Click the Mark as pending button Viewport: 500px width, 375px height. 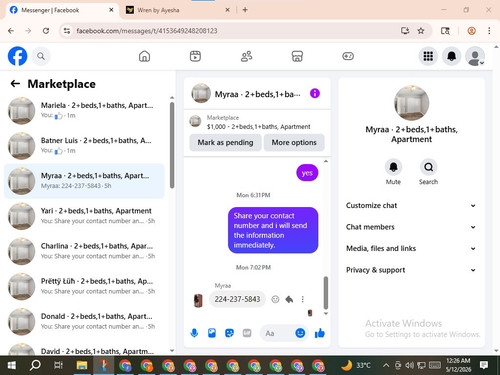pos(225,142)
